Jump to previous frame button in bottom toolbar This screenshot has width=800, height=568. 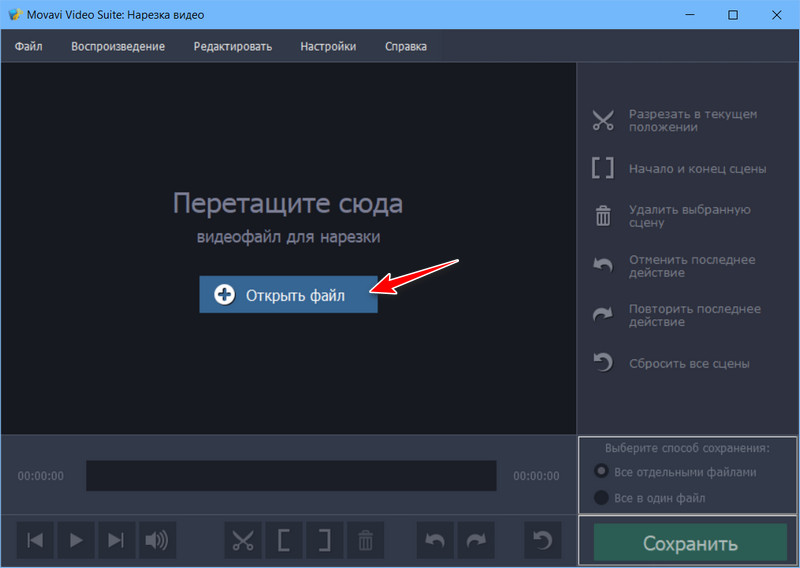point(35,540)
